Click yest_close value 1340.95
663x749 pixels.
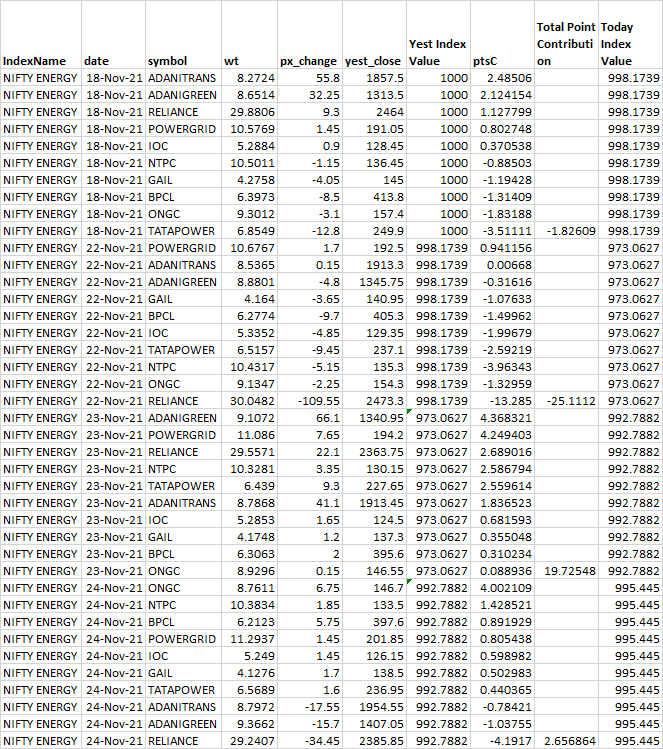[382, 418]
